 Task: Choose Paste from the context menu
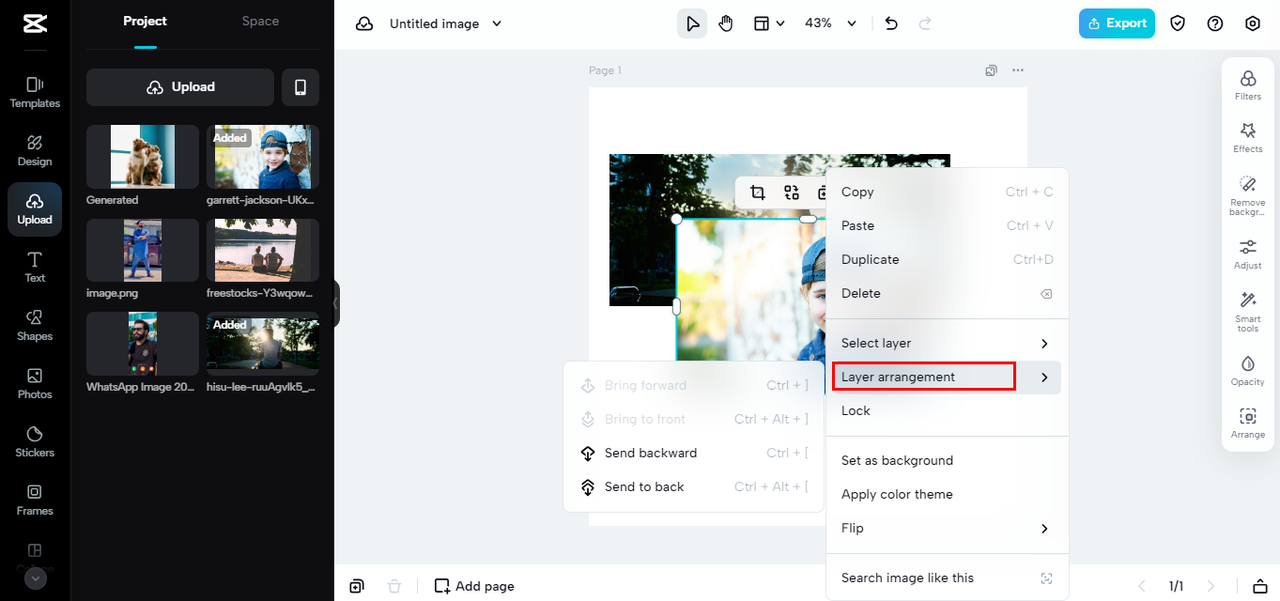coord(947,226)
